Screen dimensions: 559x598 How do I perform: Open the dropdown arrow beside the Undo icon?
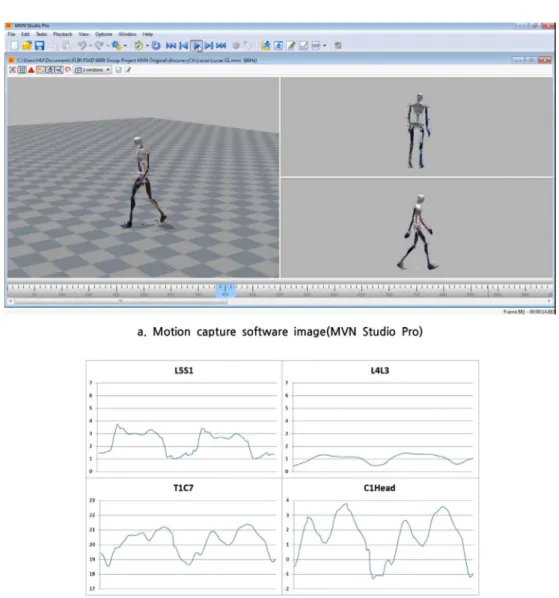(90, 46)
